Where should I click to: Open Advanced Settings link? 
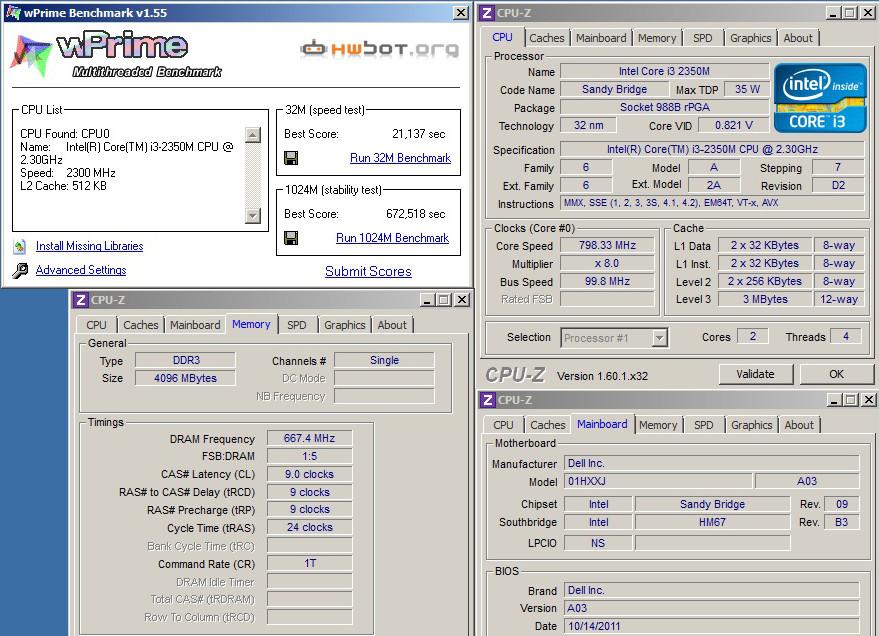point(81,270)
